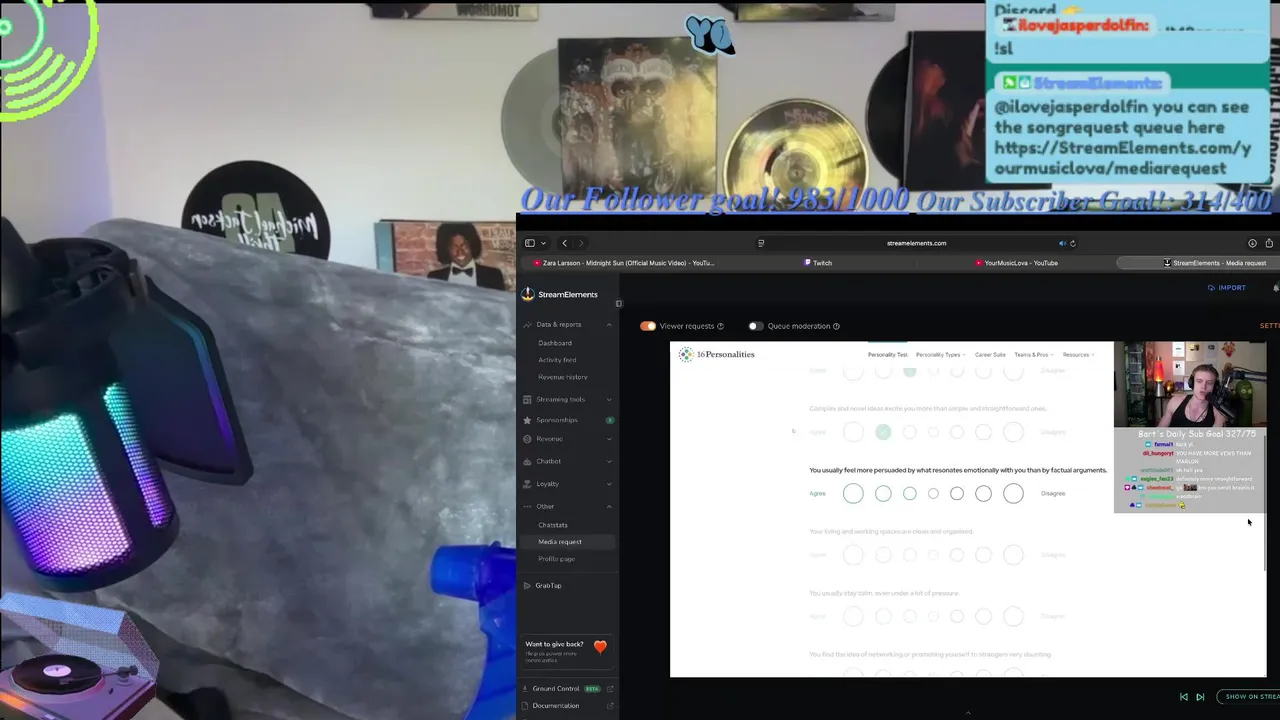Open the StreamElements logo home link

click(560, 294)
